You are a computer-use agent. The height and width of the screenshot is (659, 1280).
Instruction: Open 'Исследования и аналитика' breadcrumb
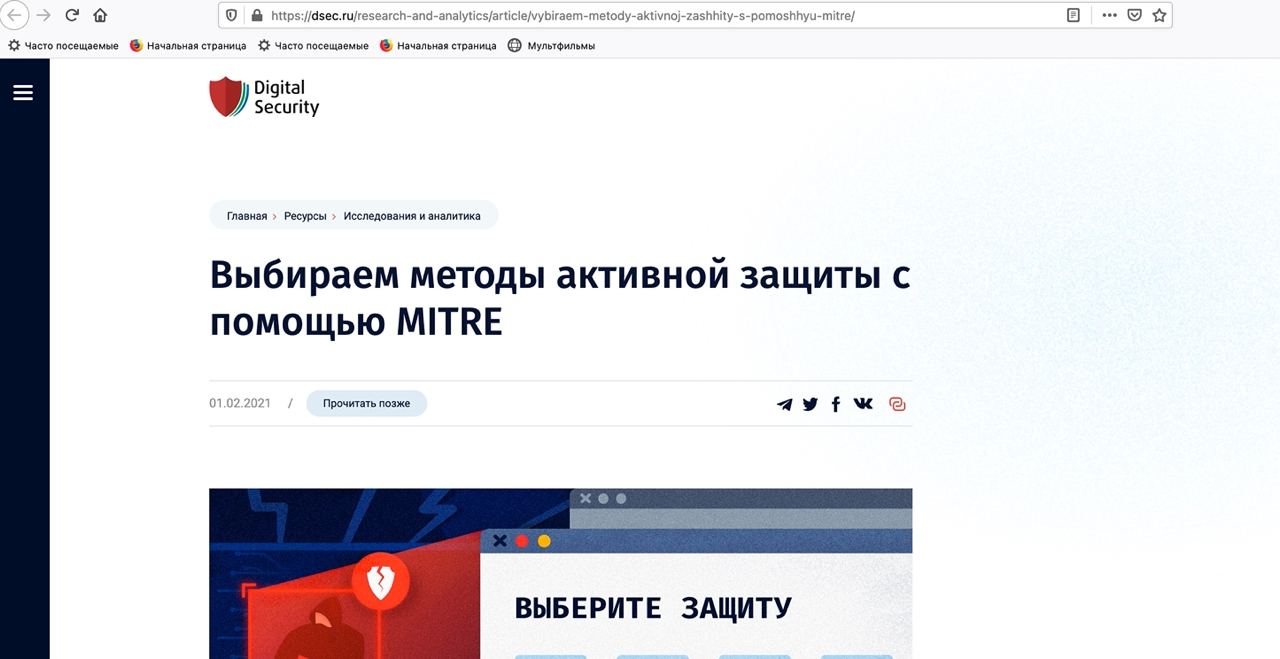[412, 216]
